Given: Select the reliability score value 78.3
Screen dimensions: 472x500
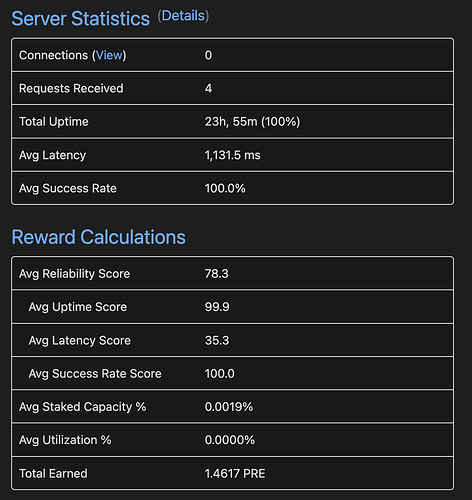Looking at the screenshot, I should 217,274.
